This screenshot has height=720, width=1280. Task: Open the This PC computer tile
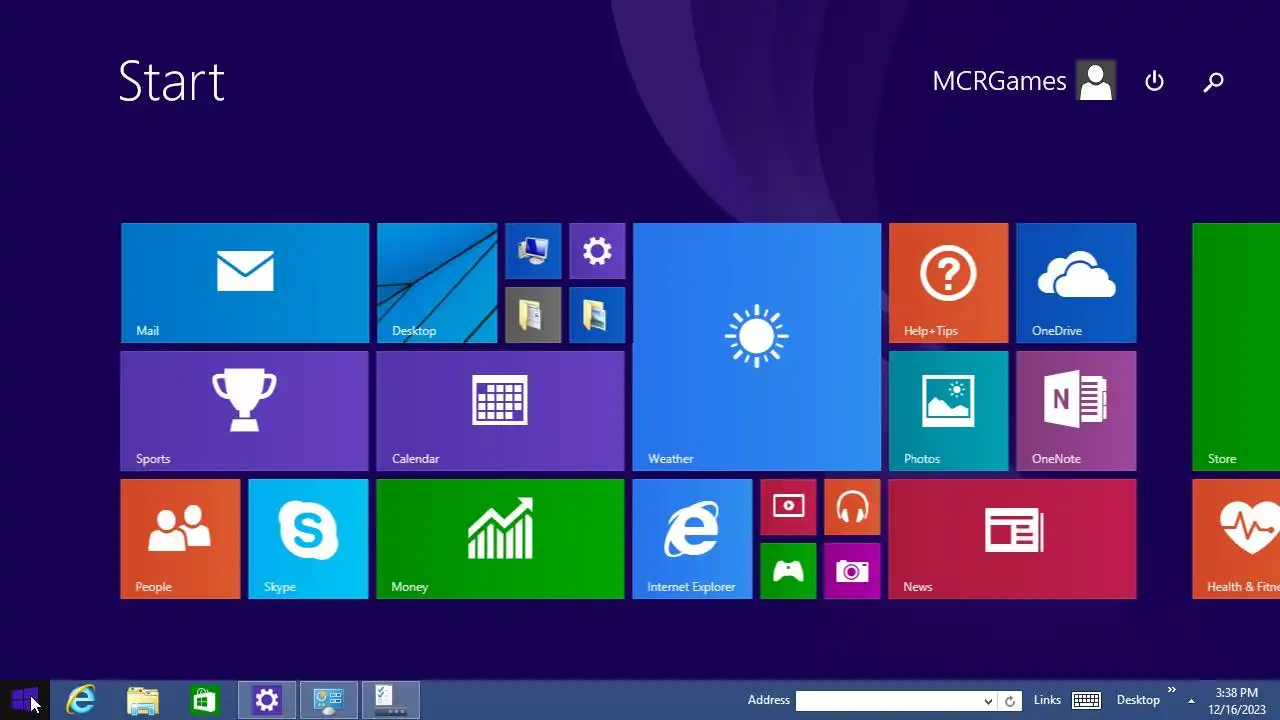click(x=533, y=251)
